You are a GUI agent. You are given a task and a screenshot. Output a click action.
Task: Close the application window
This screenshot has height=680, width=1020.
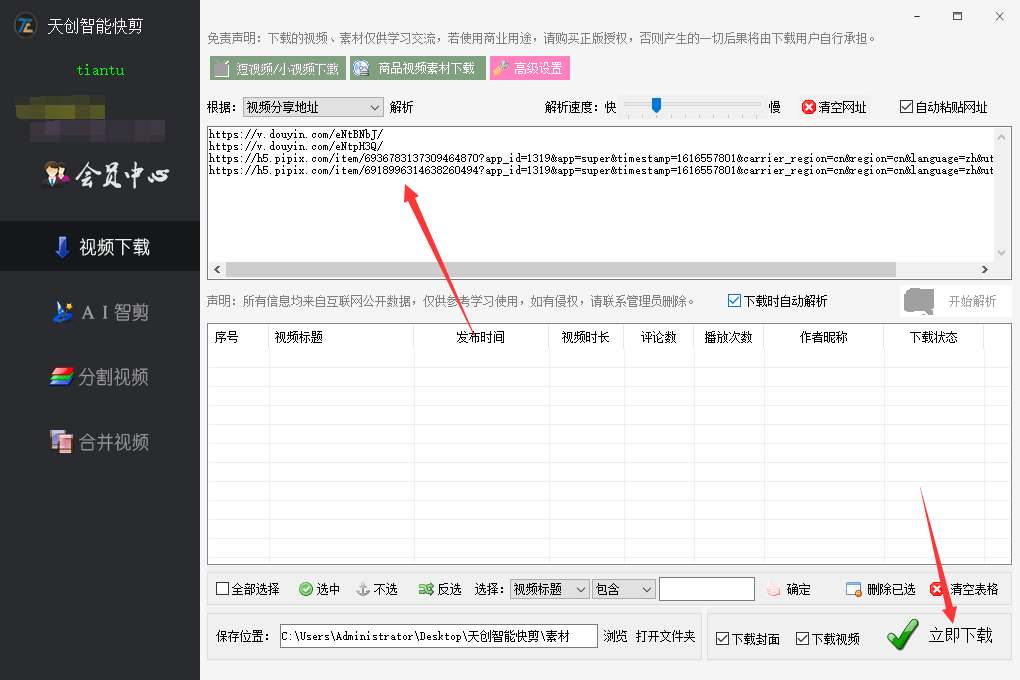pos(1000,16)
